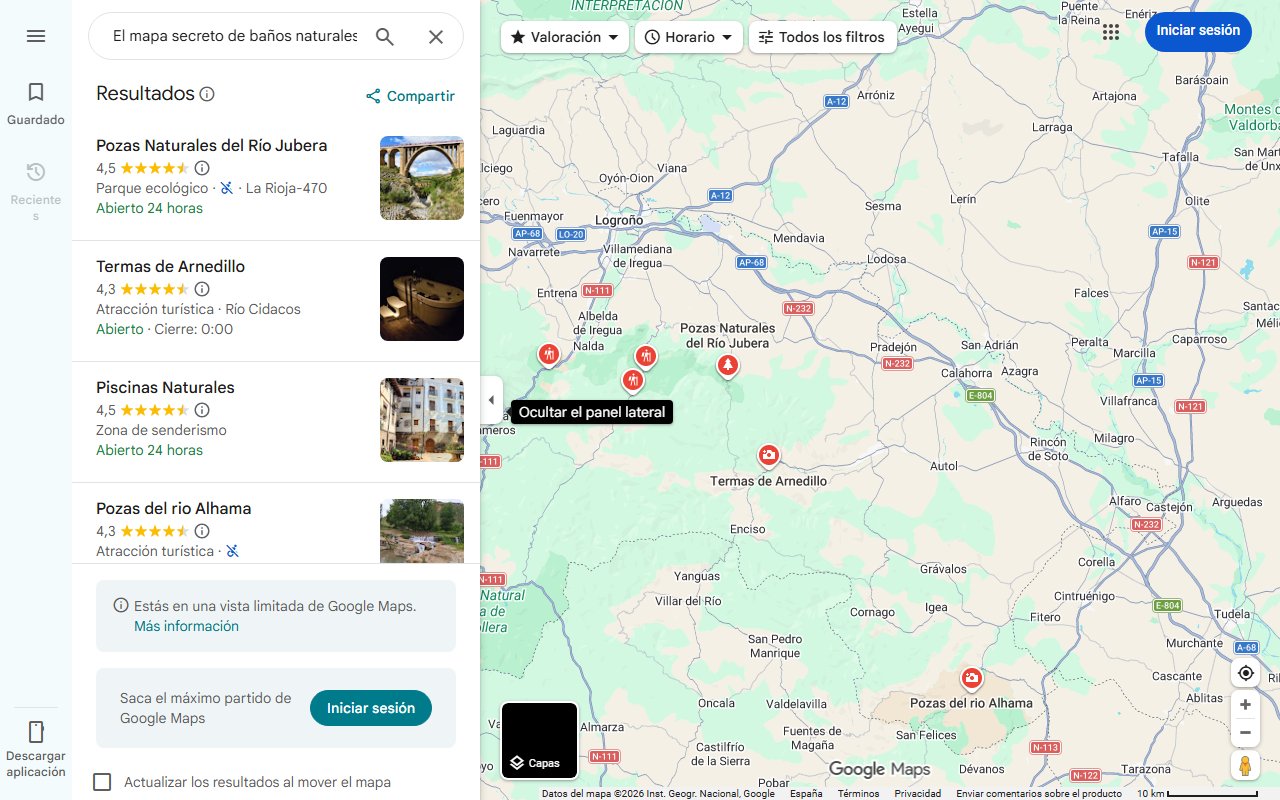
Task: Open the Capas map layers selector
Action: tap(539, 740)
